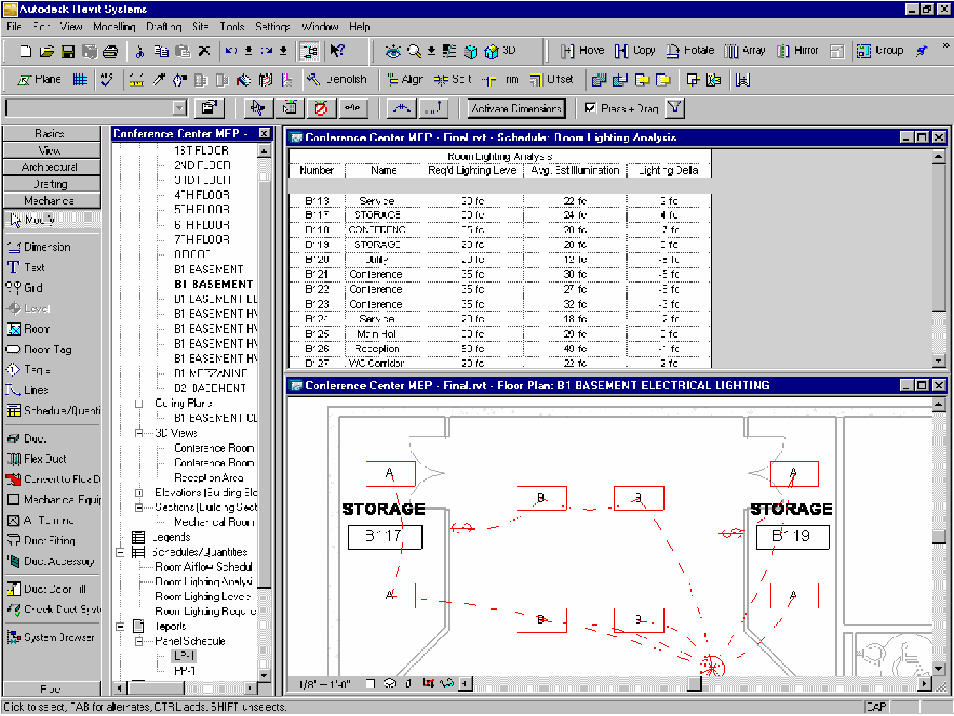Switch to the Basics design bar tab
This screenshot has width=954, height=716.
click(51, 133)
